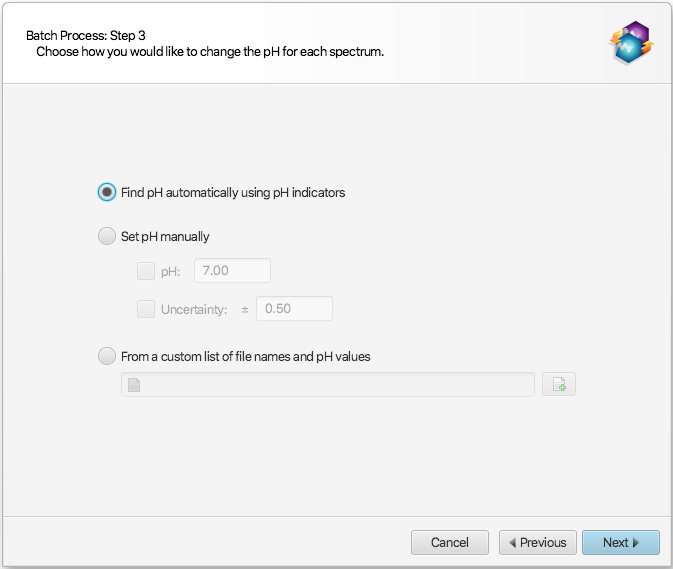The height and width of the screenshot is (569, 673).
Task: Choose the Set pH manually radio option
Action: (107, 237)
